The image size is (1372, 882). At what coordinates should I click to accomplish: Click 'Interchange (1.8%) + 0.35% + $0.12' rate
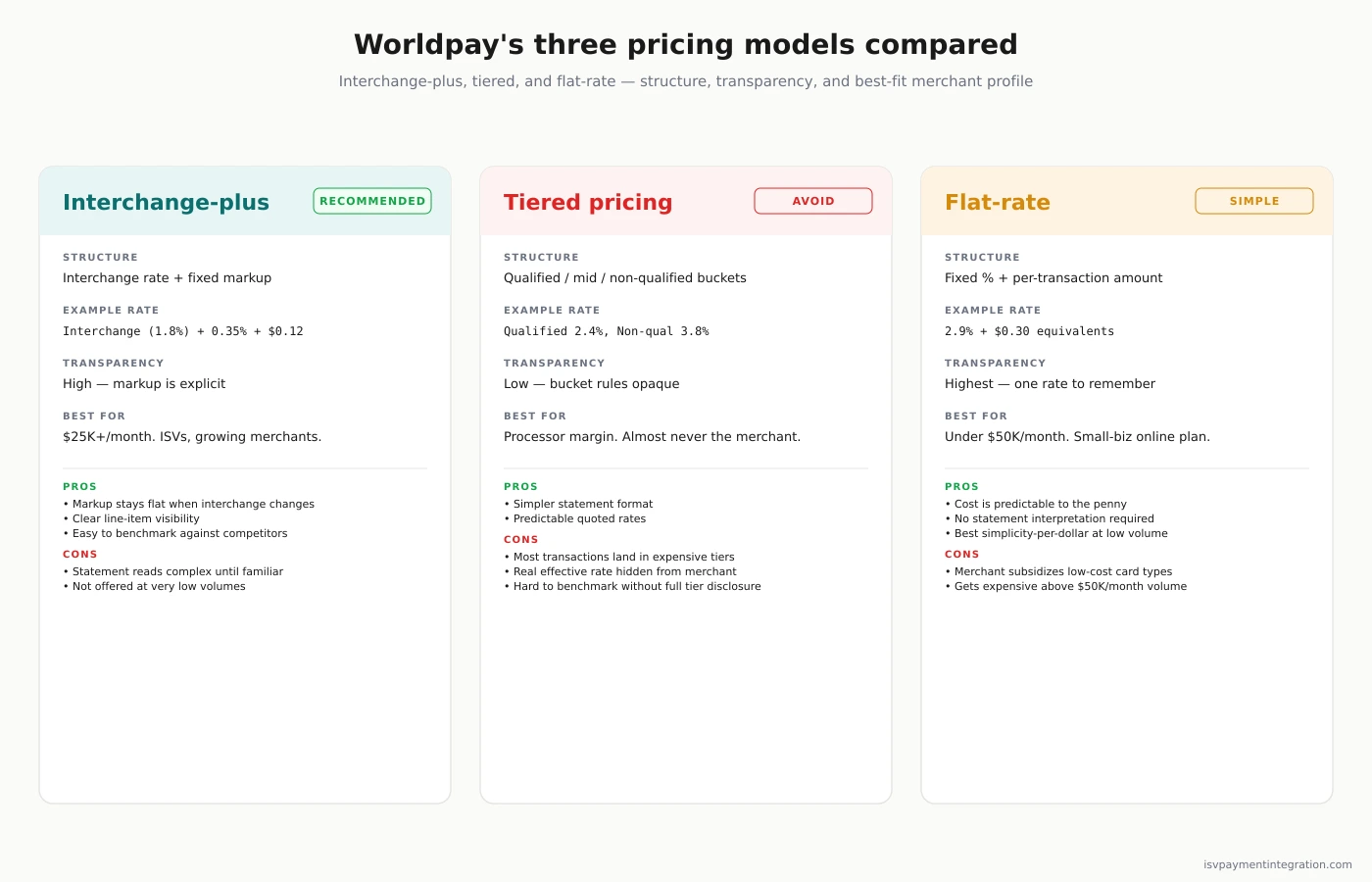pos(183,331)
